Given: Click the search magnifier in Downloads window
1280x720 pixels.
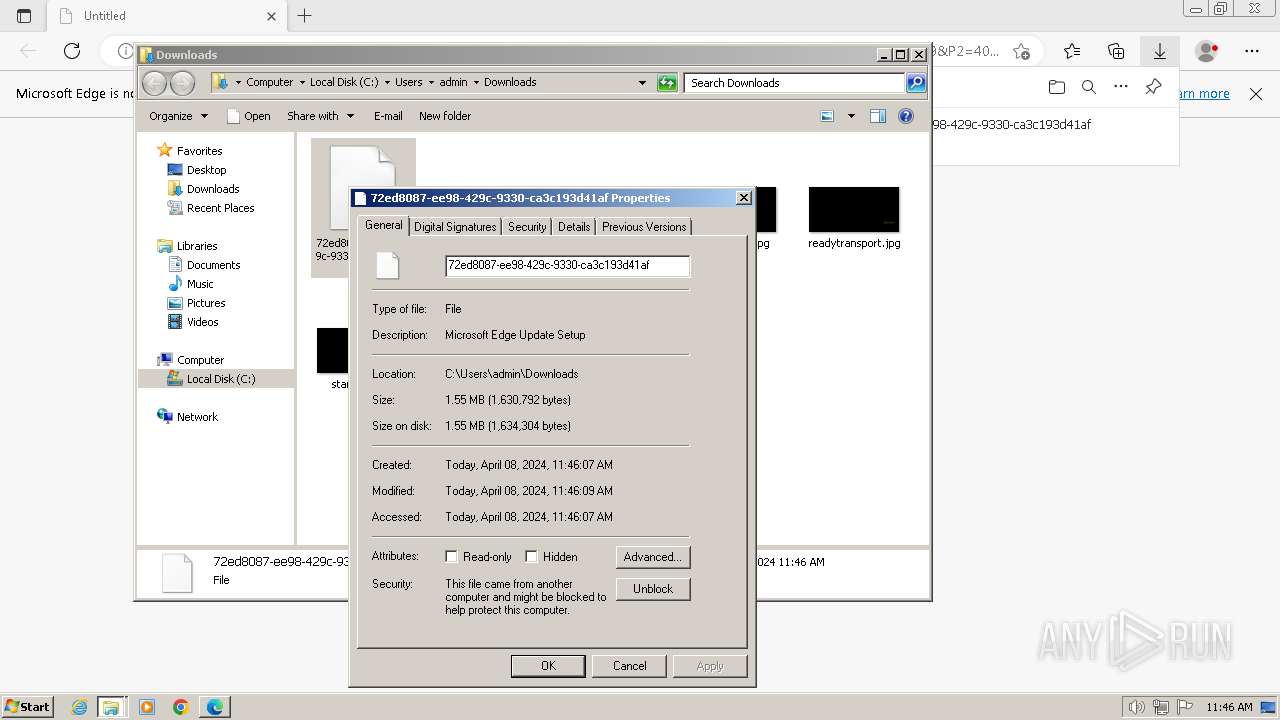Looking at the screenshot, I should point(915,83).
